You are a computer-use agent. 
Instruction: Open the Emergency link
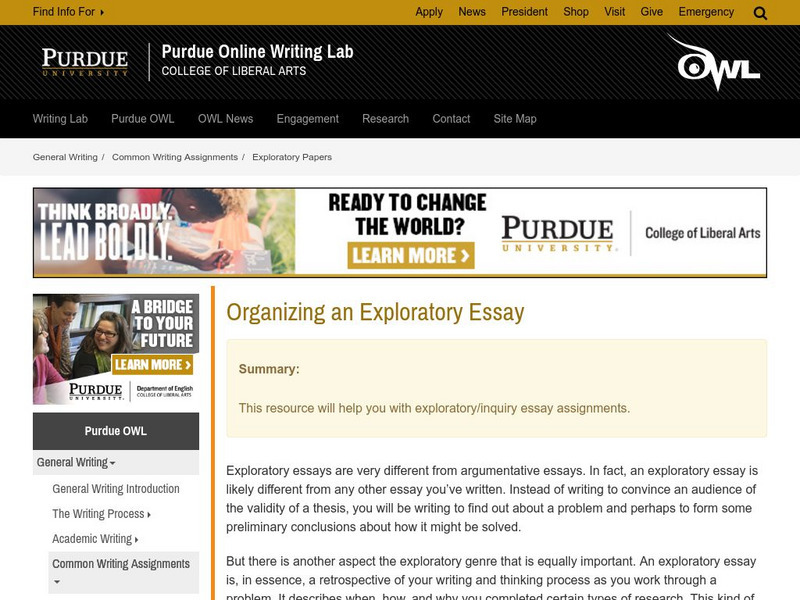tap(706, 12)
